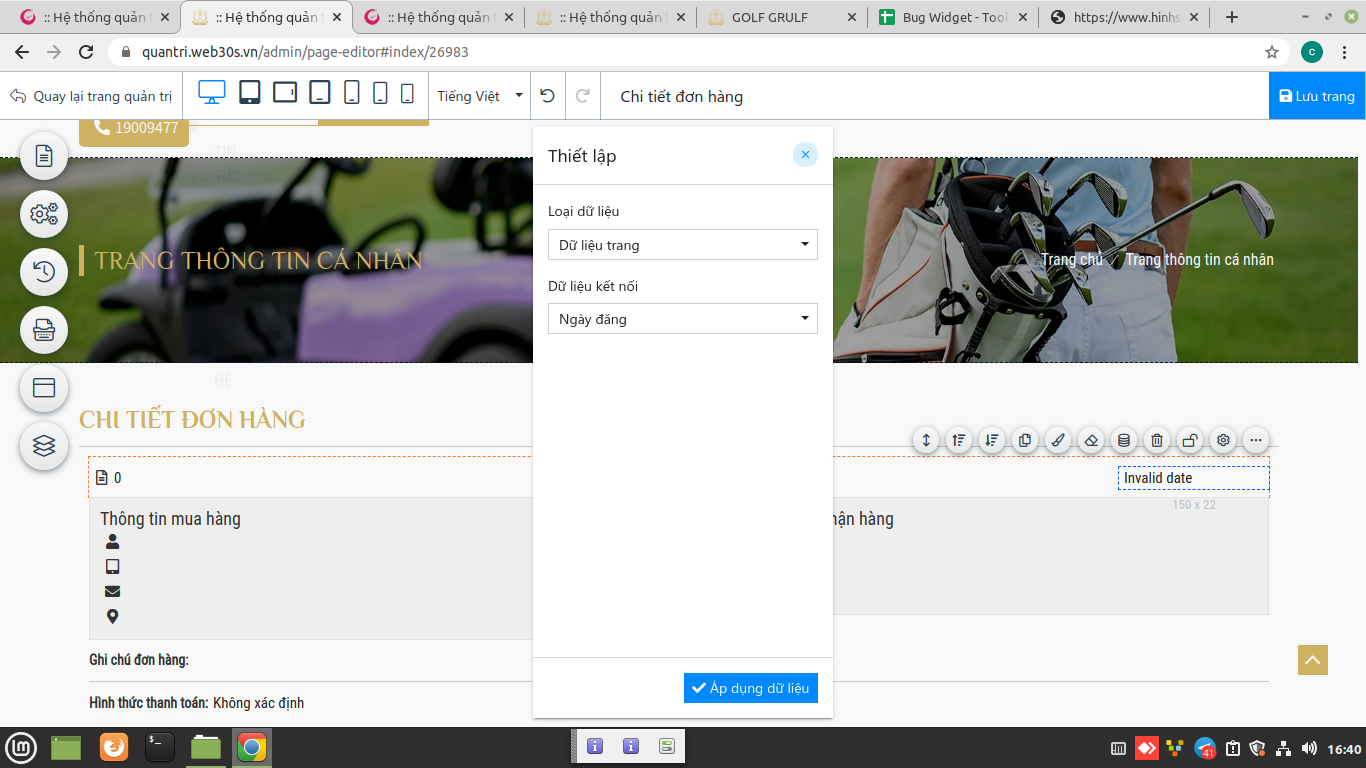Click the eraser icon in widget toolbar
Screen dimensions: 1366x768
[x=1091, y=440]
